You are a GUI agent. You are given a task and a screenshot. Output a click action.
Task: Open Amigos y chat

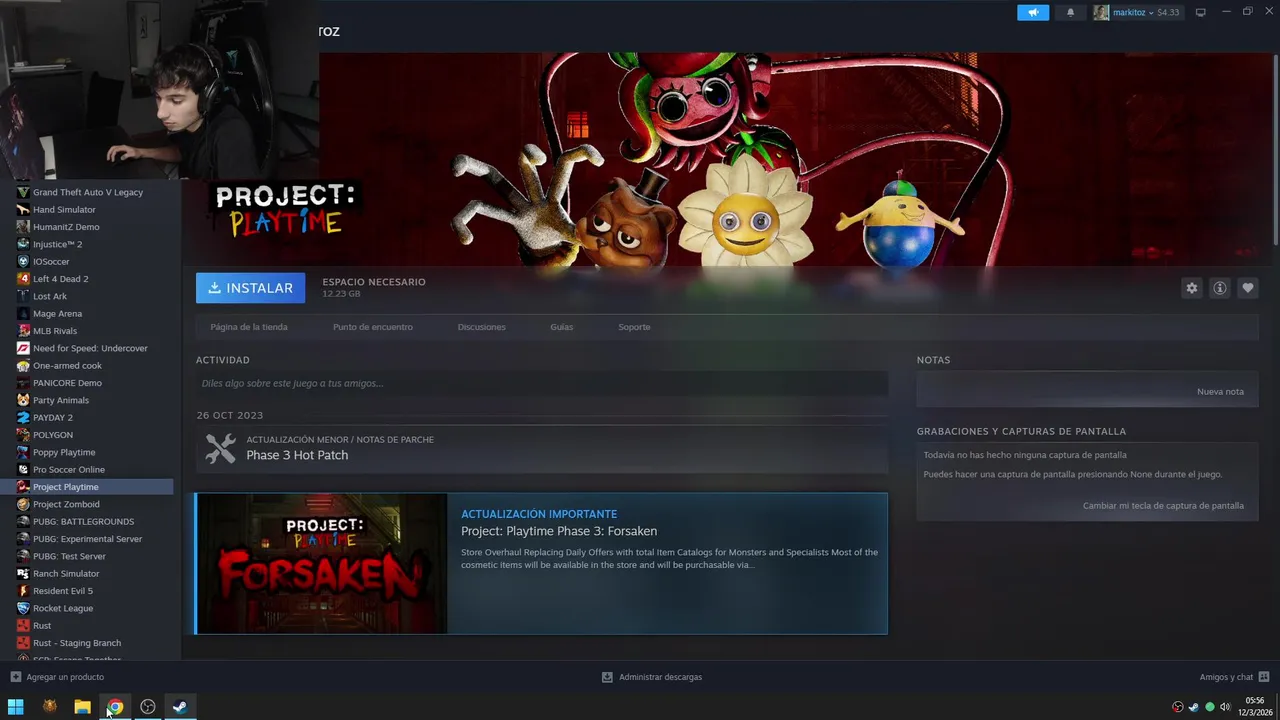1226,677
